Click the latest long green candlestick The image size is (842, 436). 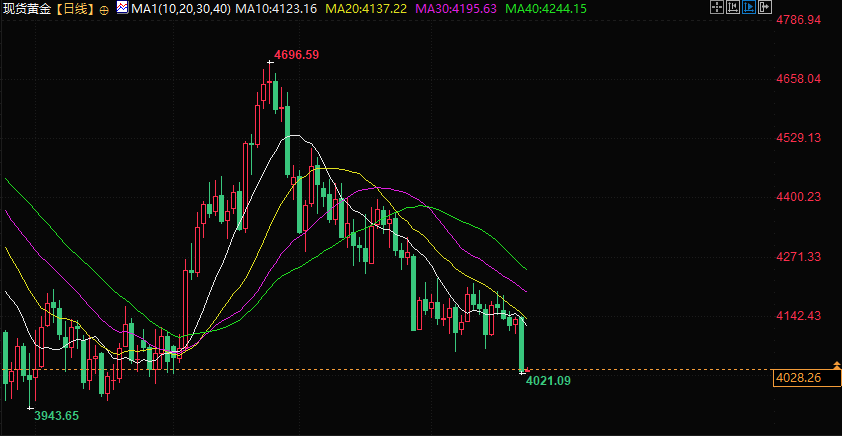pos(521,344)
